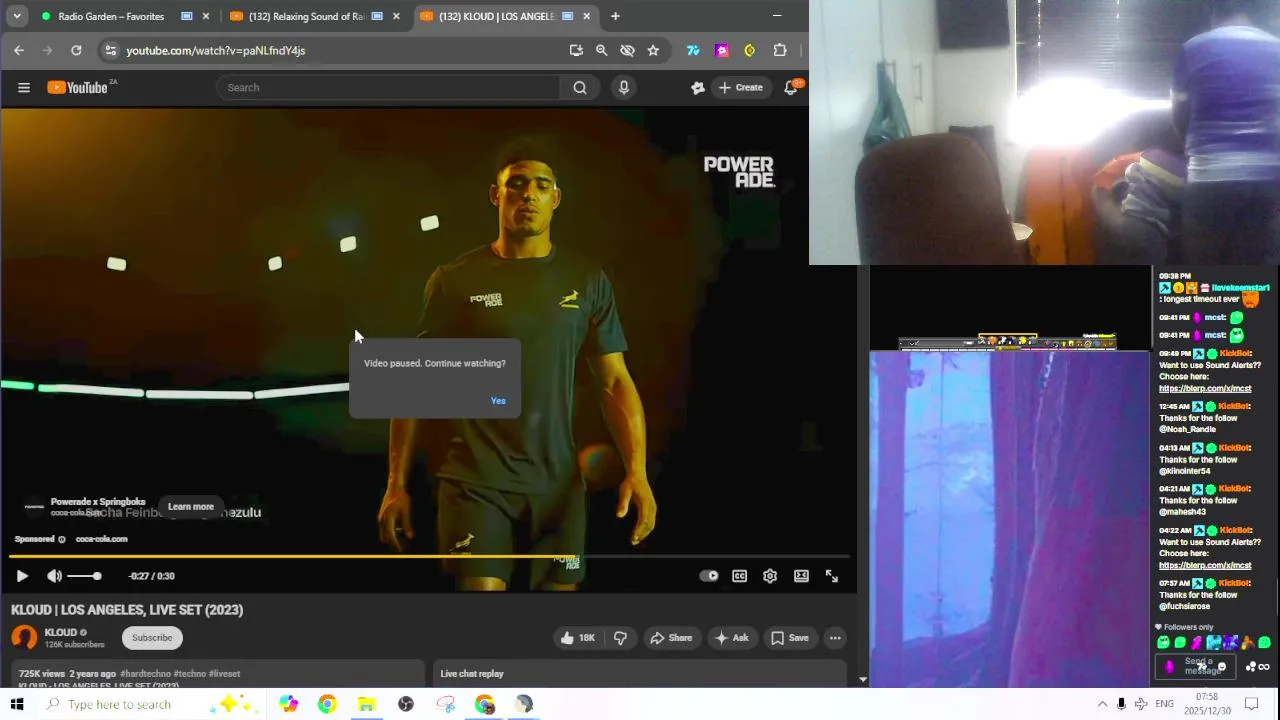Screen dimensions: 1280x720
Task: Open File Explorer from taskbar
Action: (x=366, y=704)
